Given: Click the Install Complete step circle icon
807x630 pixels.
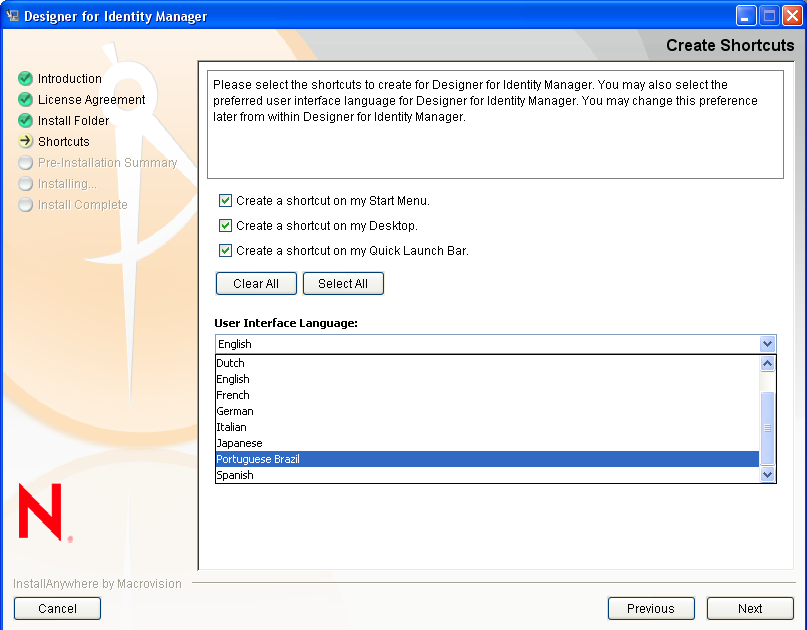Looking at the screenshot, I should [25, 204].
